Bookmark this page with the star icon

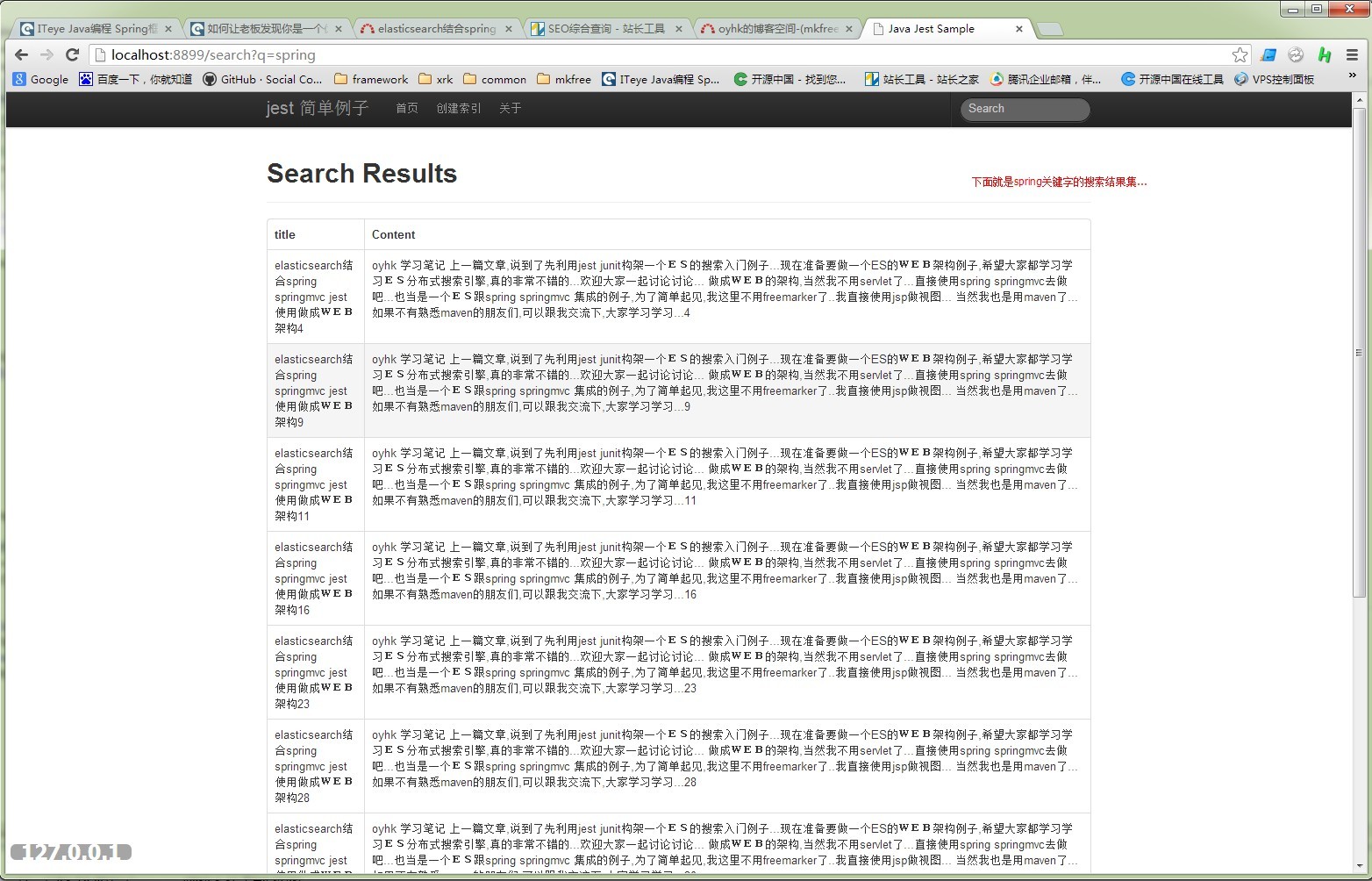tap(1240, 55)
